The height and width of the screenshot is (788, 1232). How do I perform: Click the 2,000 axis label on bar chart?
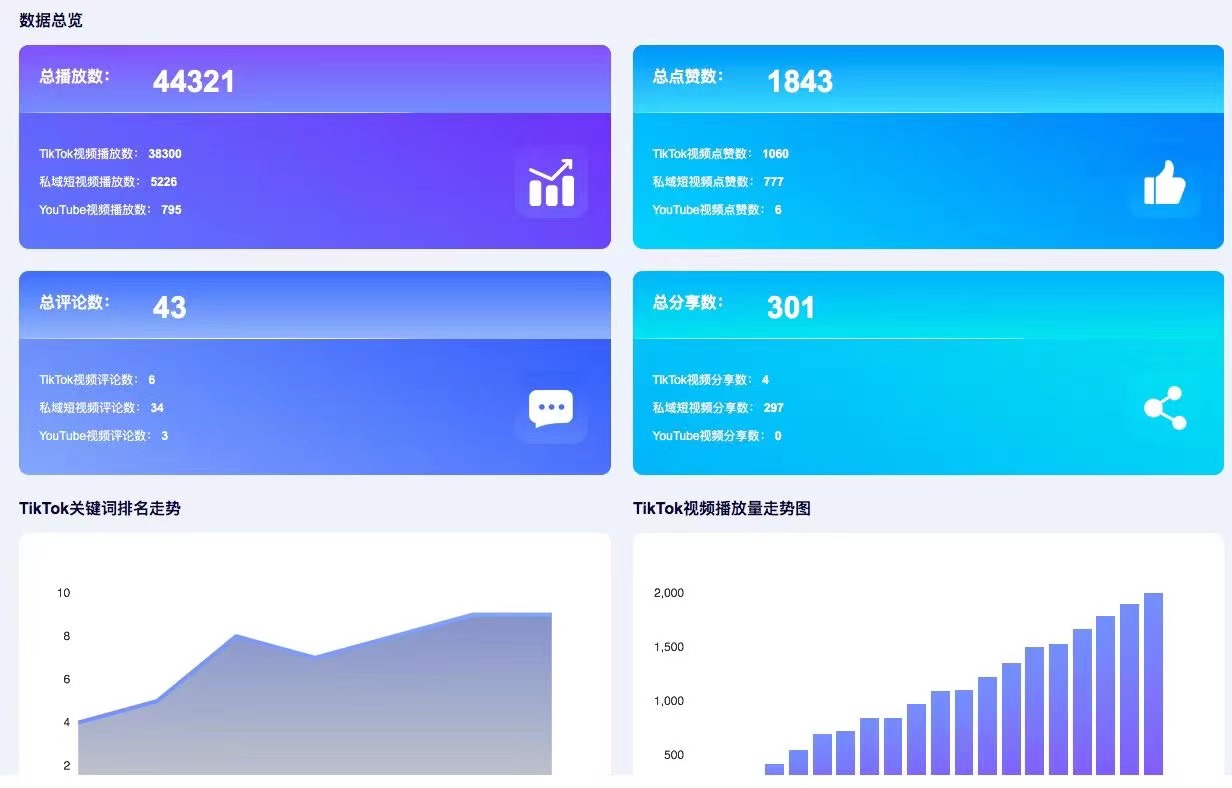(x=669, y=593)
